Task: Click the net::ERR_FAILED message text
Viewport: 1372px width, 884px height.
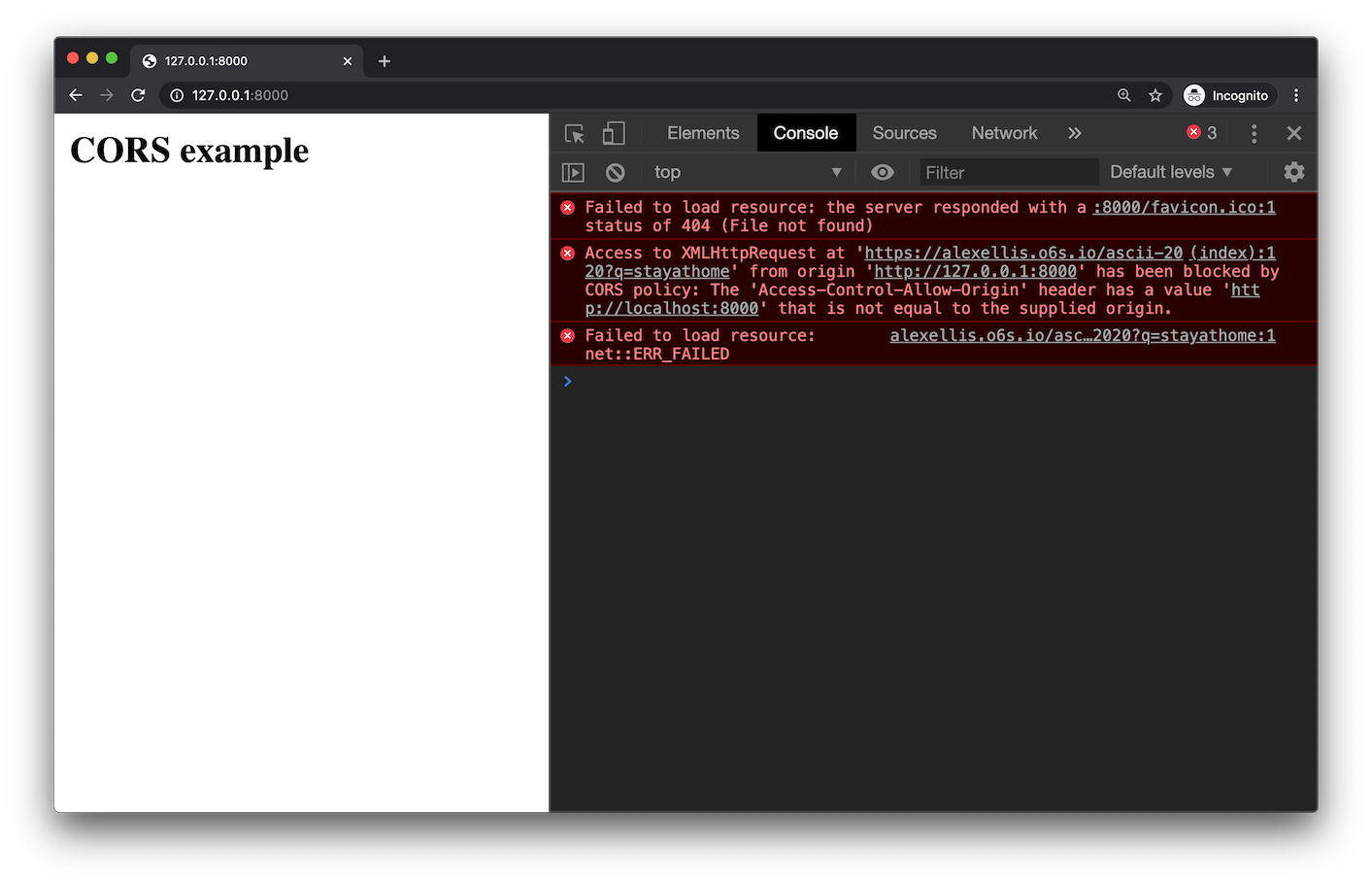Action: [x=656, y=354]
